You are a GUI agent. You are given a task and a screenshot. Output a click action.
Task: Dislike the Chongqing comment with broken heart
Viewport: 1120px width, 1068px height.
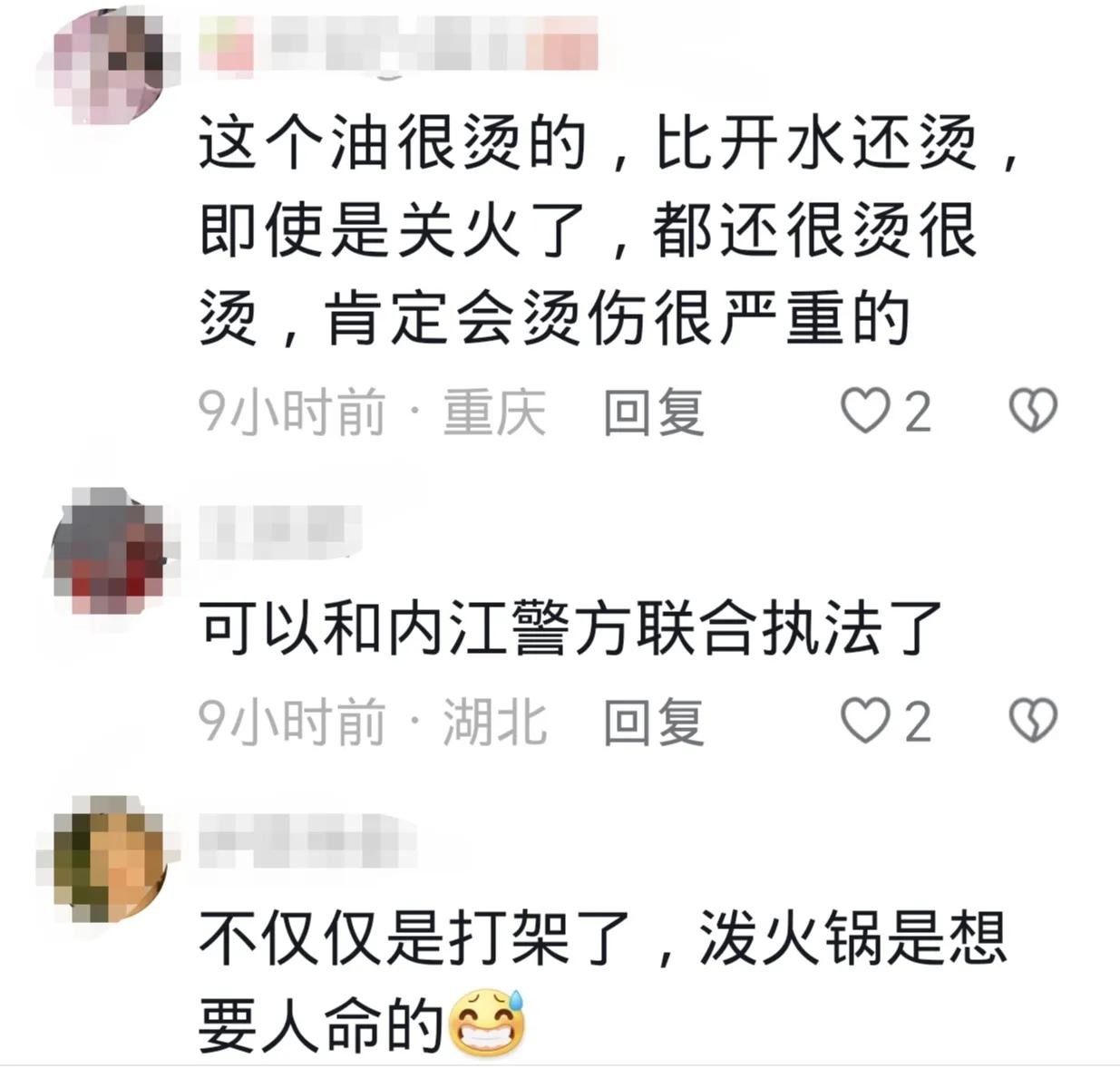[x=1033, y=411]
